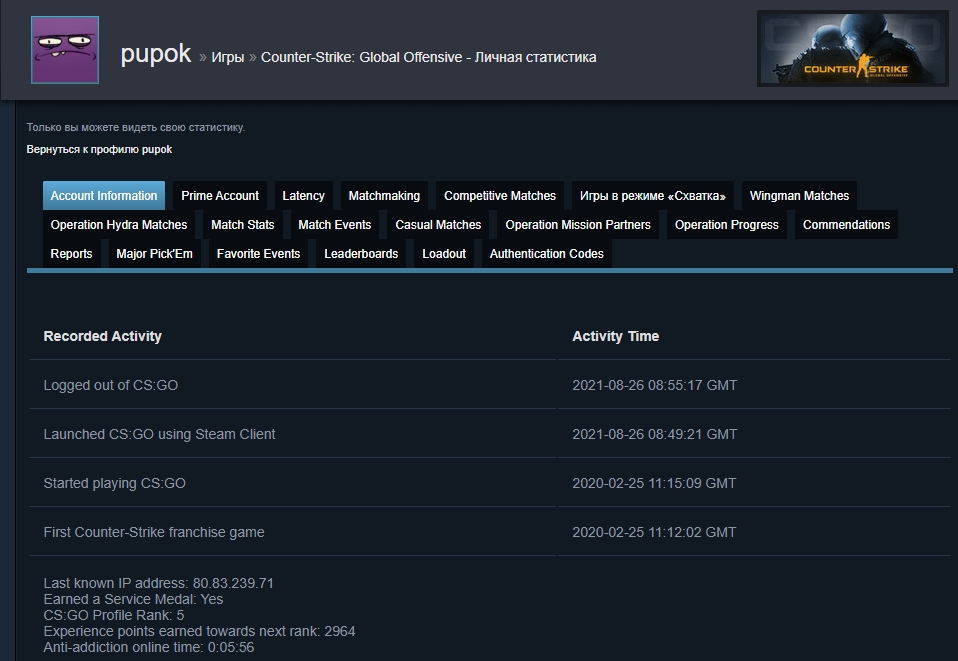The width and height of the screenshot is (958, 661).
Task: View the Operation Hydra Matches tab
Action: [119, 225]
